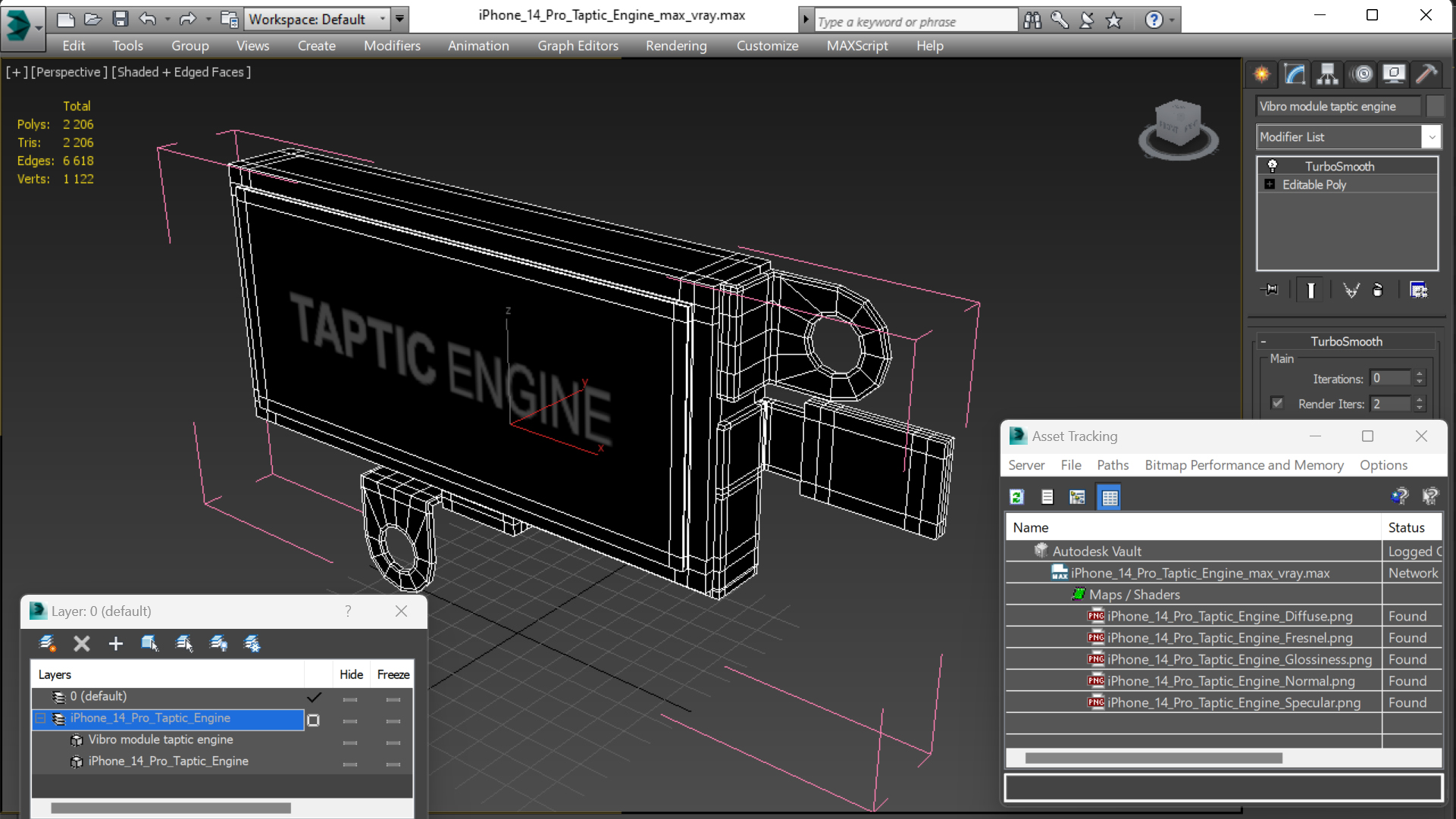The width and height of the screenshot is (1456, 819).
Task: Click the Asset Tracking horizontal scrollbar
Action: point(1153,758)
